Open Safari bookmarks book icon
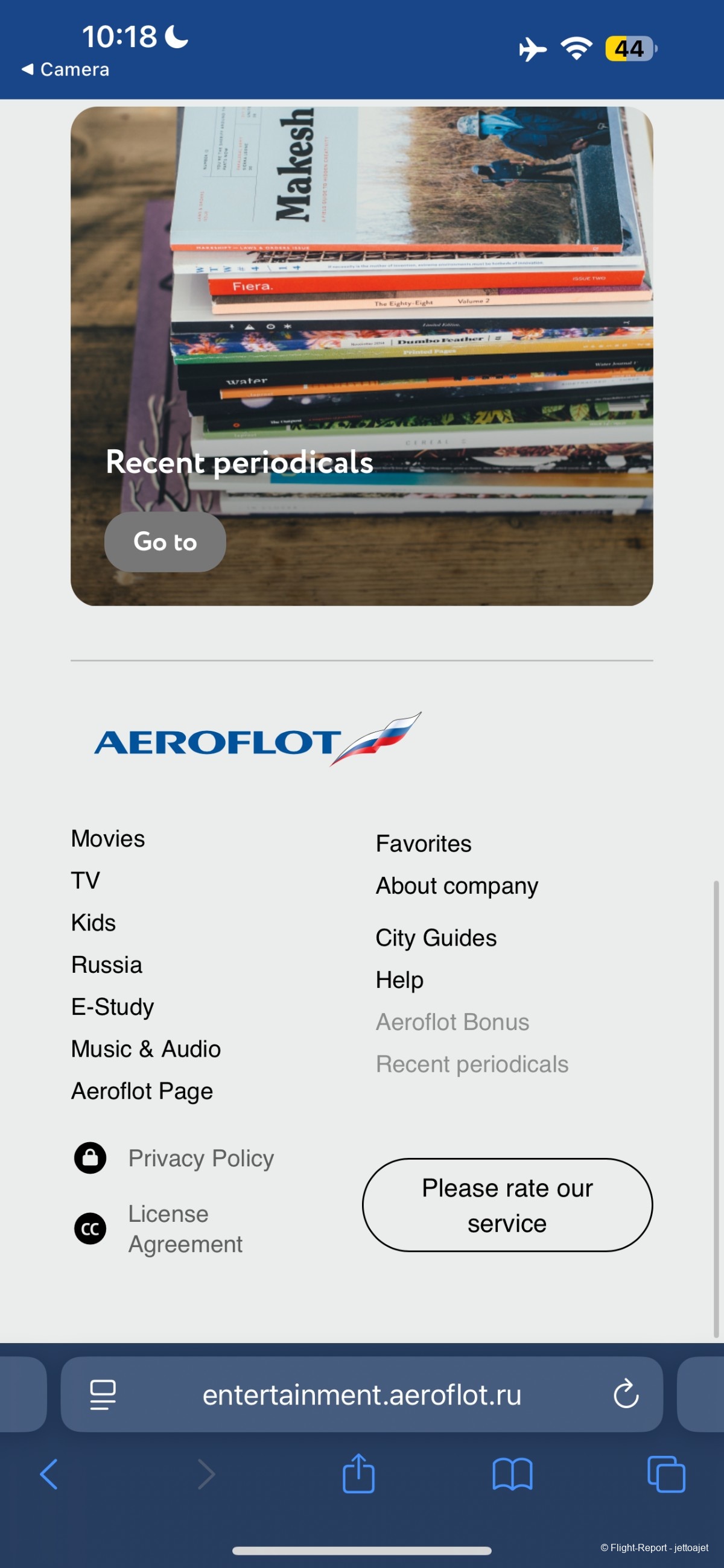The image size is (724, 1568). 512,1474
